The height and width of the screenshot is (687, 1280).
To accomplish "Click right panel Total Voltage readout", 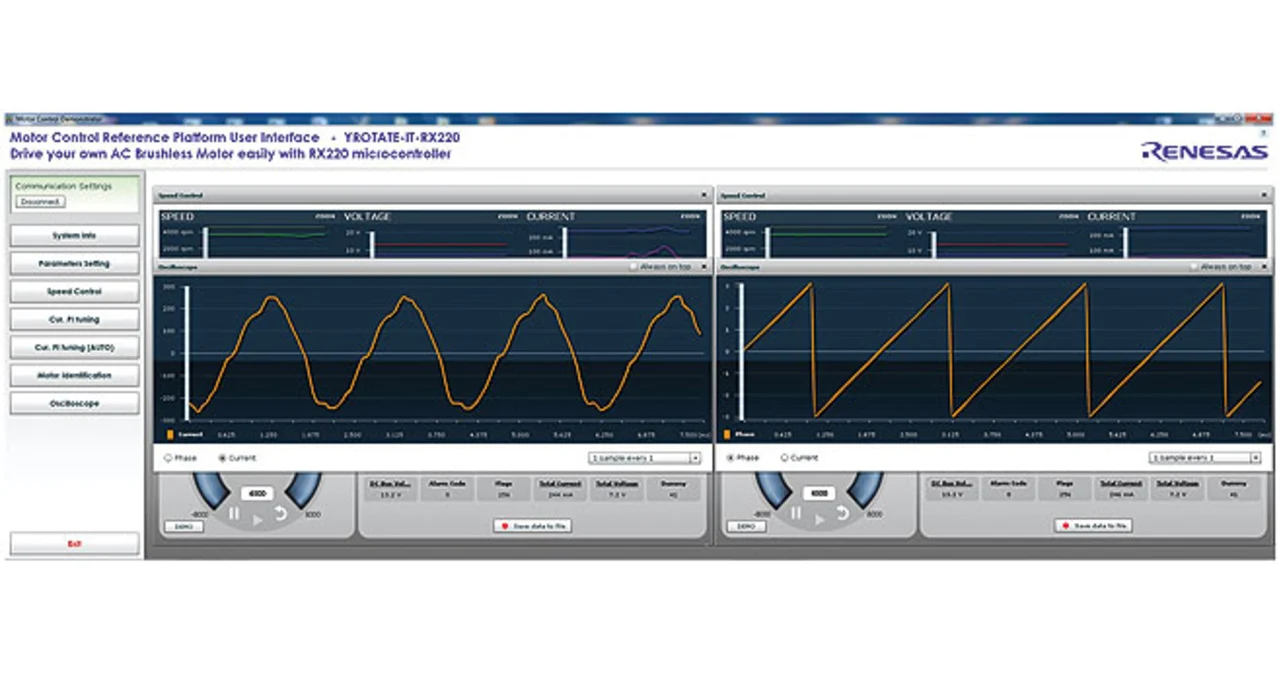I will click(x=1180, y=488).
